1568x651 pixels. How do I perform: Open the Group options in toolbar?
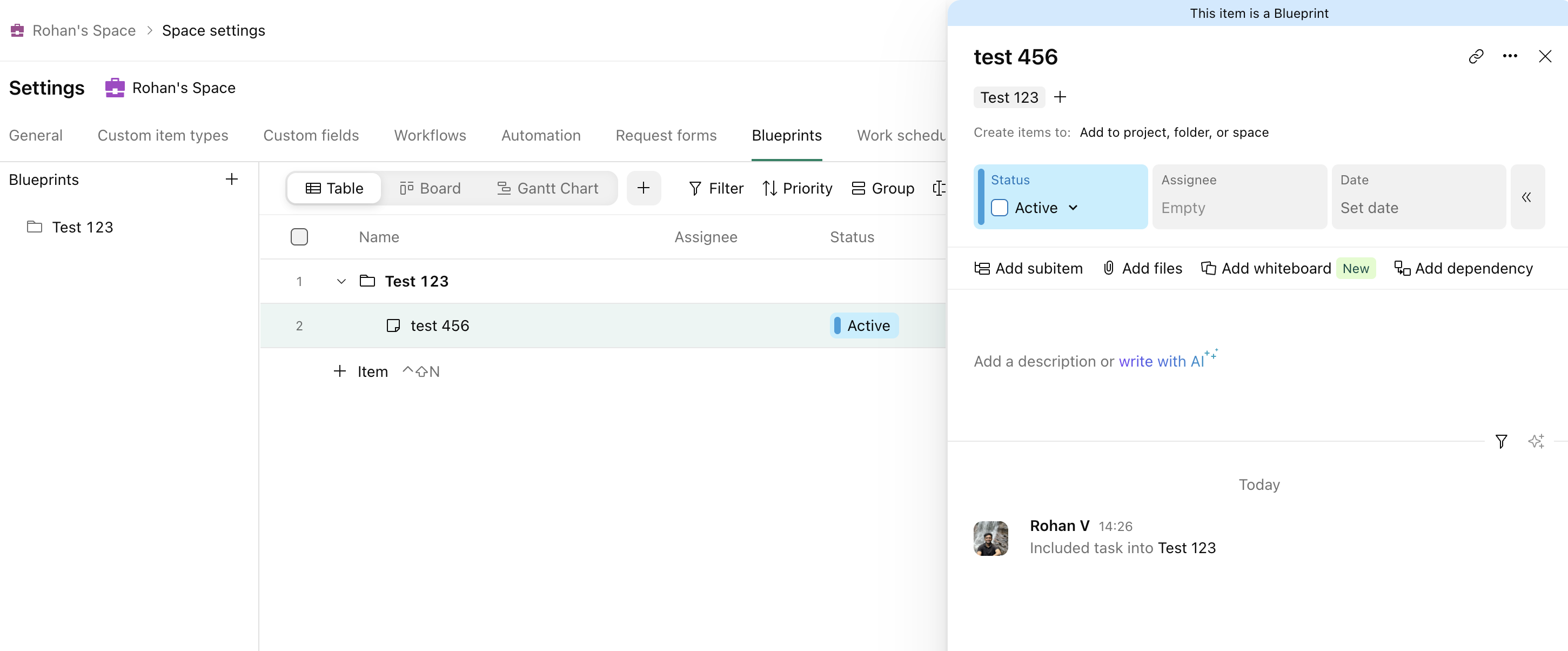883,188
